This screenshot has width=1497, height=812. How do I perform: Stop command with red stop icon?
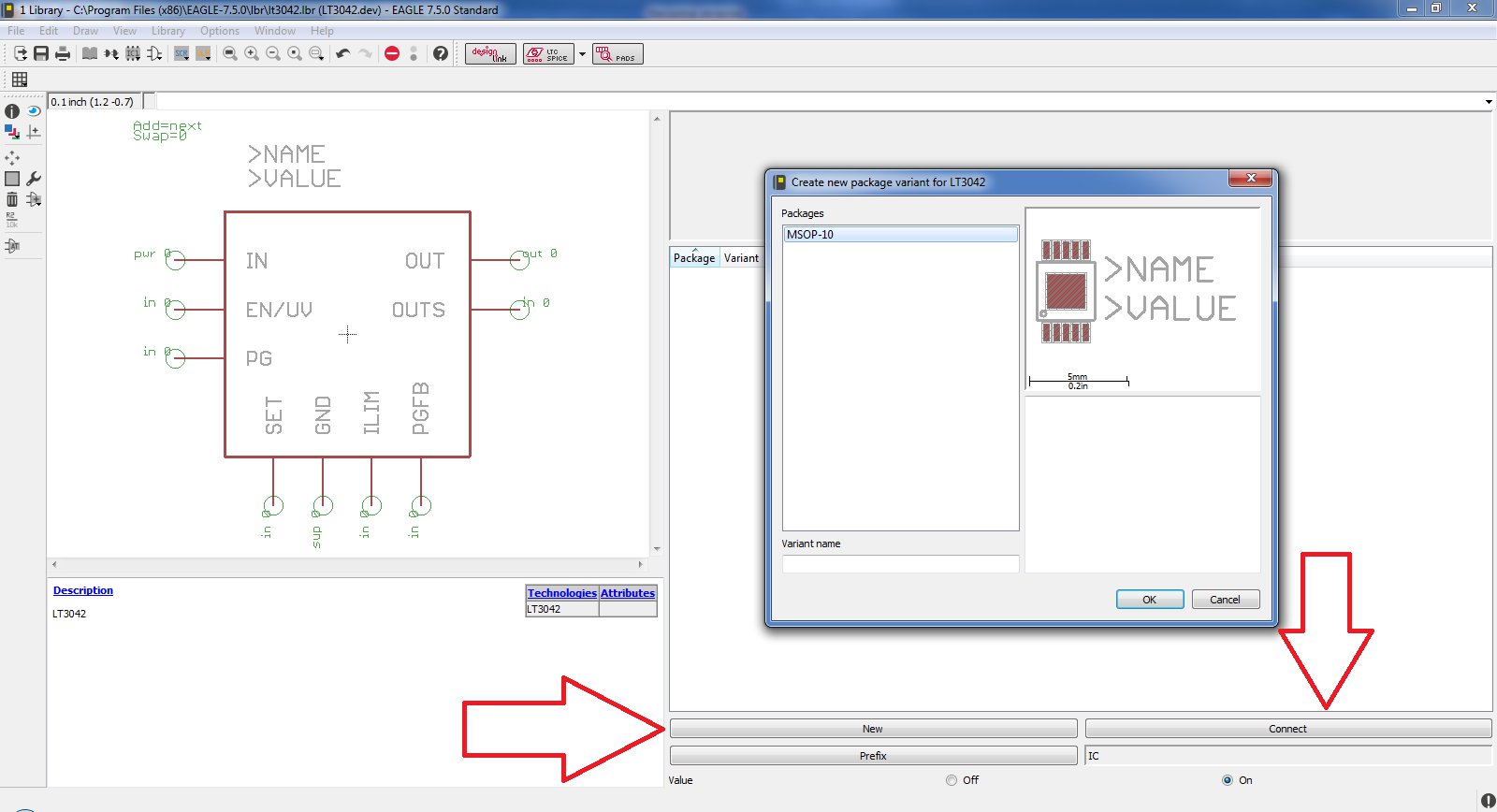[x=392, y=53]
